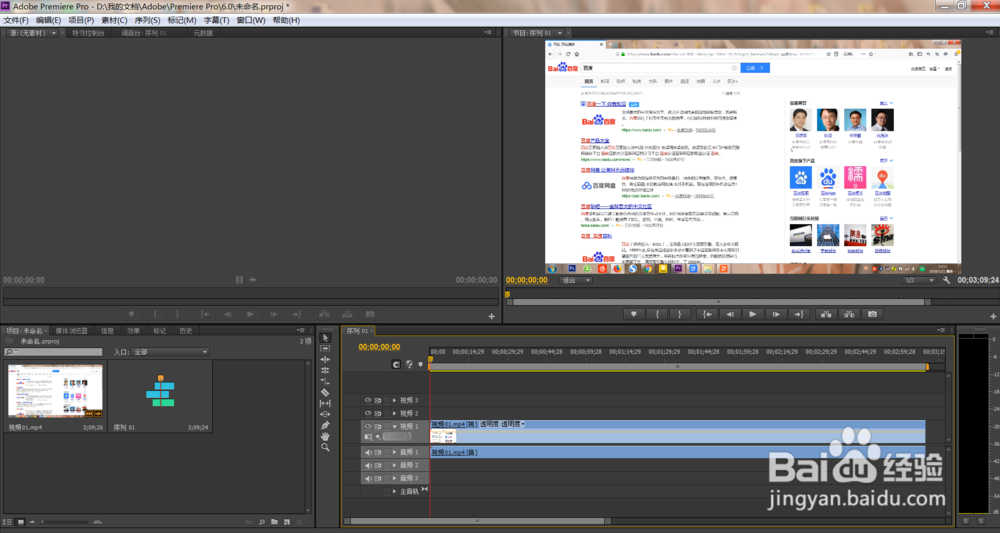Open Program monitor zoom 适合 dropdown
The image size is (1000, 533).
575,281
